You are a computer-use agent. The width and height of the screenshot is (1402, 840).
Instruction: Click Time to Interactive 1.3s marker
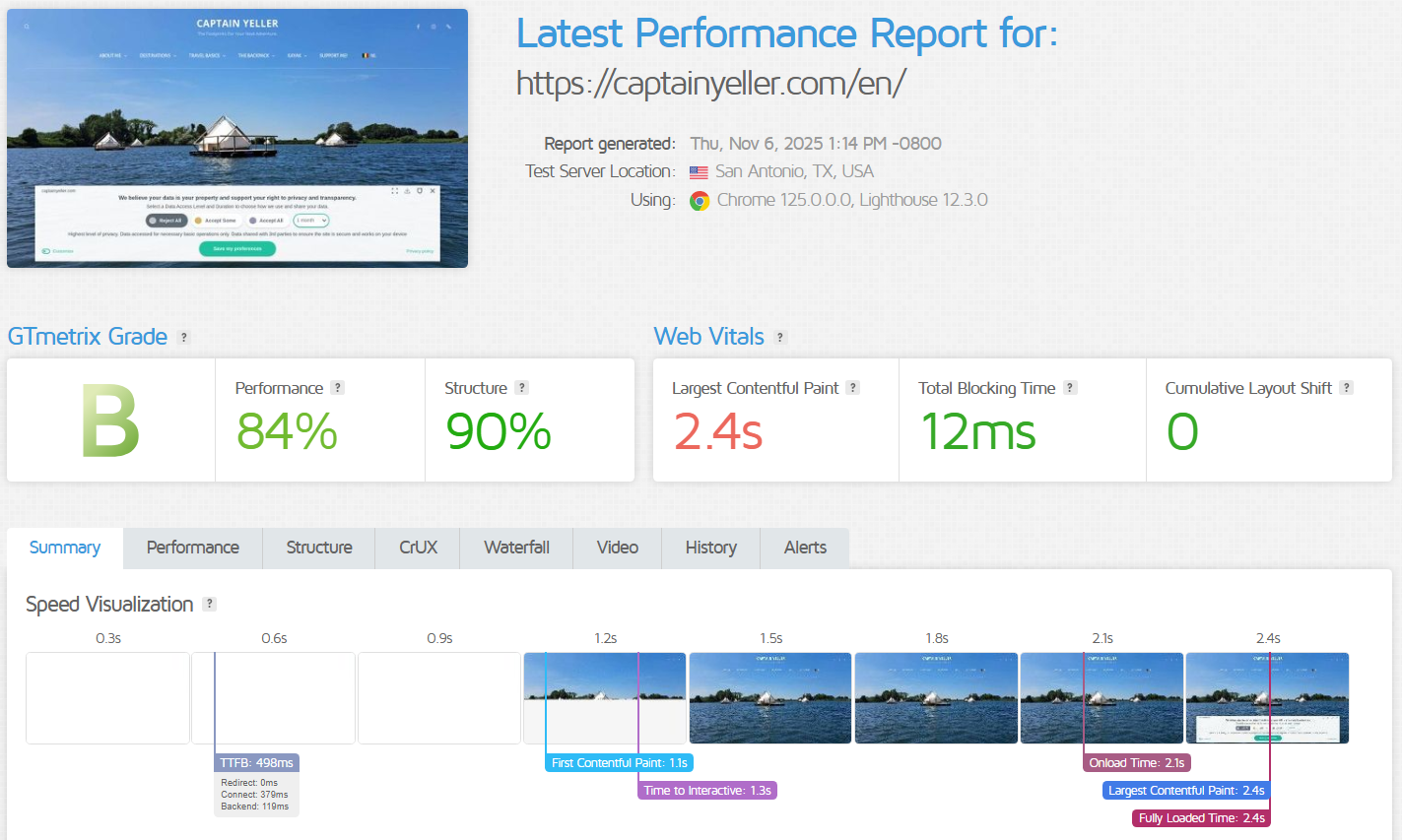pos(707,791)
